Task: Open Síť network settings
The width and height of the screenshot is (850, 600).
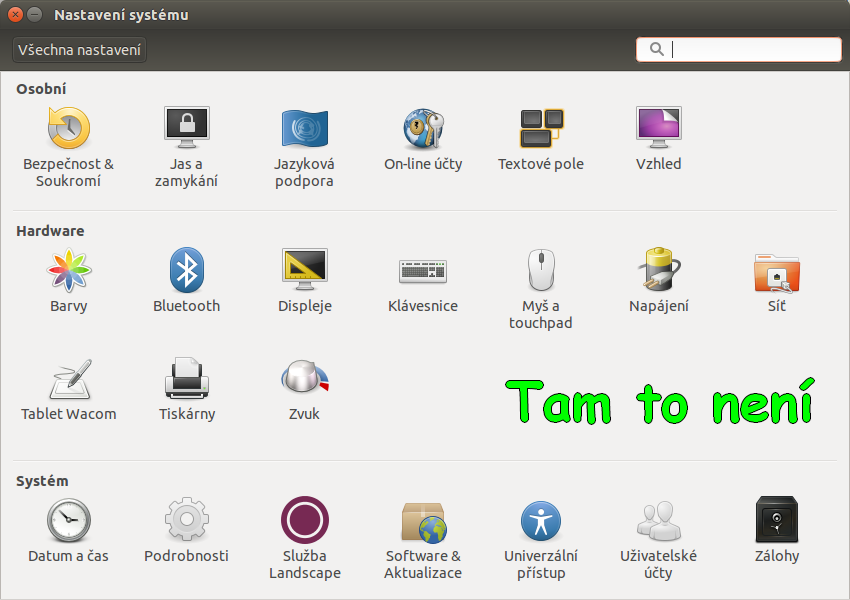Action: 777,281
